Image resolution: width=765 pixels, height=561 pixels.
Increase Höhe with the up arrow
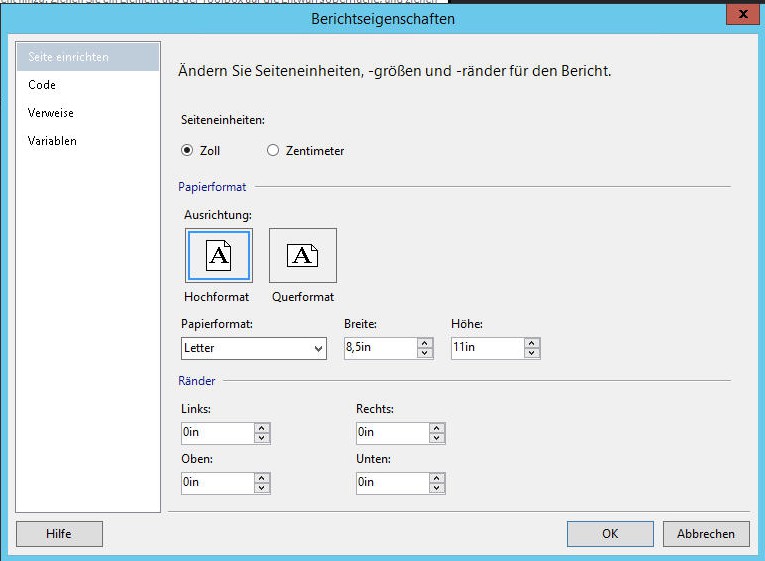tap(532, 343)
